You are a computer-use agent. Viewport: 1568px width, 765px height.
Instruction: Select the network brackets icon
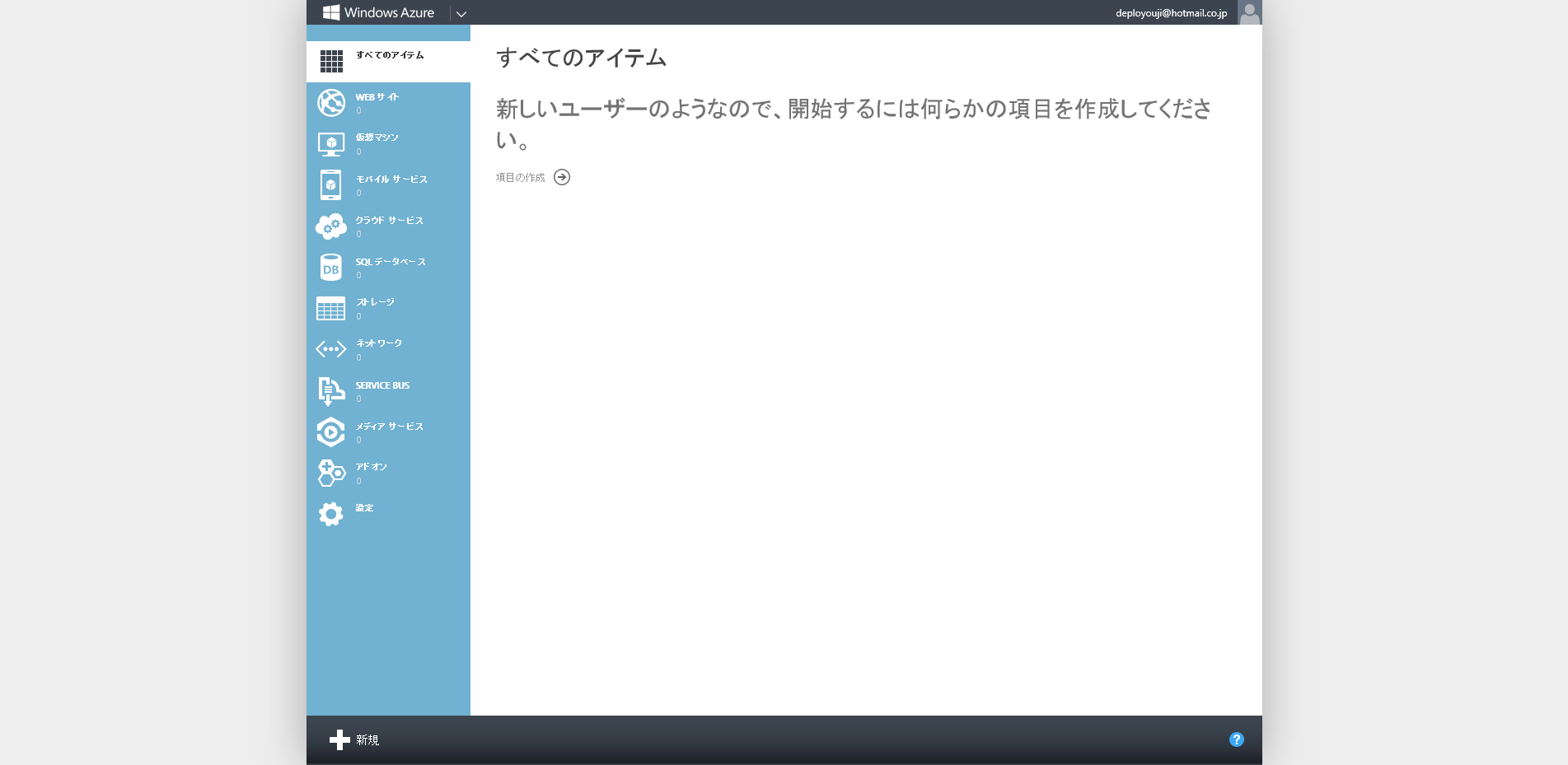pyautogui.click(x=330, y=349)
